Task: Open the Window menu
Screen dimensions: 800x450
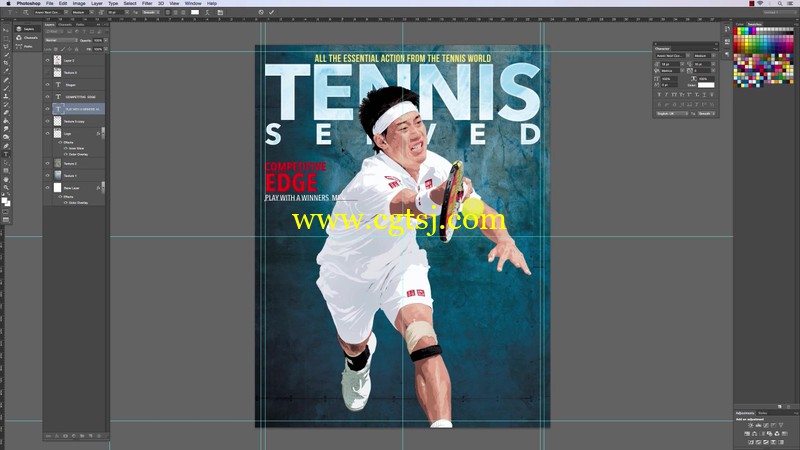Action: tap(193, 3)
